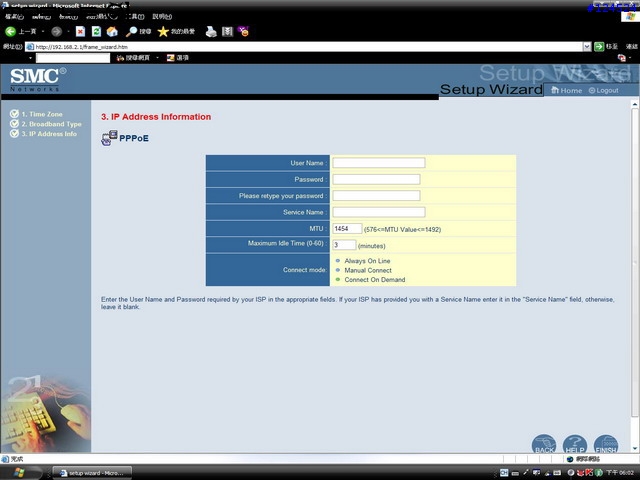Open the Help menu in menu bar
Screen dimensions: 640x480
click(162, 16)
